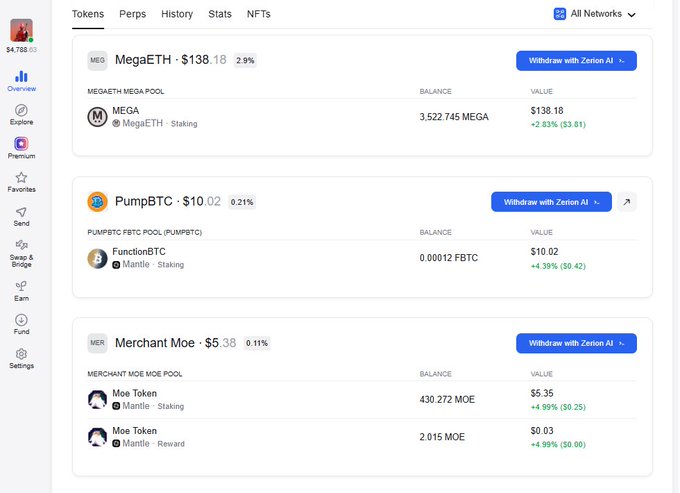Screen dimensions: 680x493
Task: Click the Send paper plane icon
Action: click(x=21, y=212)
